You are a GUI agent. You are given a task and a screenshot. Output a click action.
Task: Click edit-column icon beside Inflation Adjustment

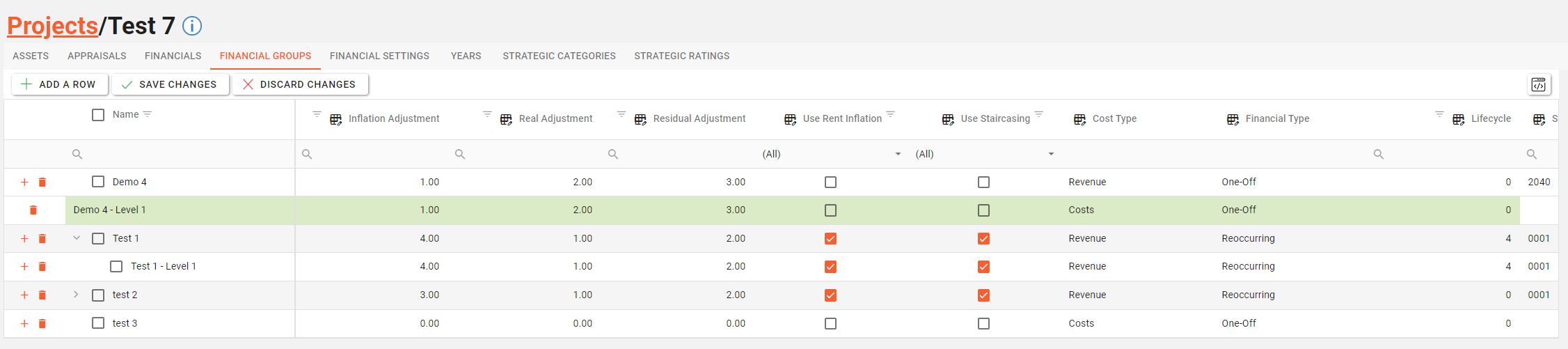(x=335, y=119)
